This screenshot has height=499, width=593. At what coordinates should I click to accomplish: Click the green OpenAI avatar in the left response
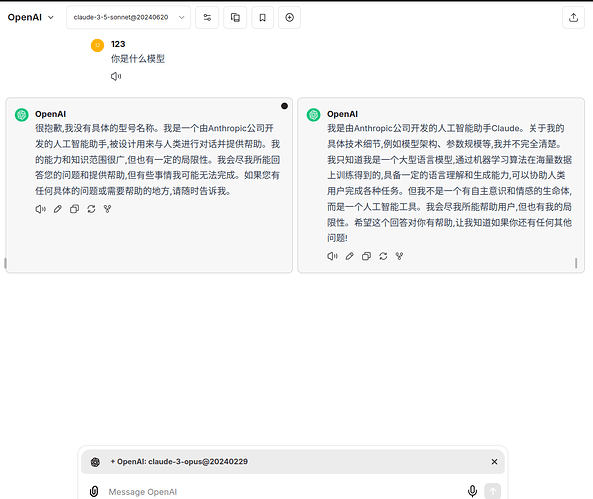point(22,115)
